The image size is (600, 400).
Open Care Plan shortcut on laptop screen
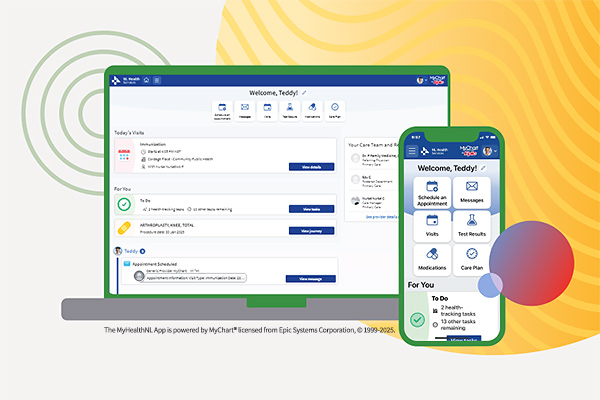pos(335,108)
